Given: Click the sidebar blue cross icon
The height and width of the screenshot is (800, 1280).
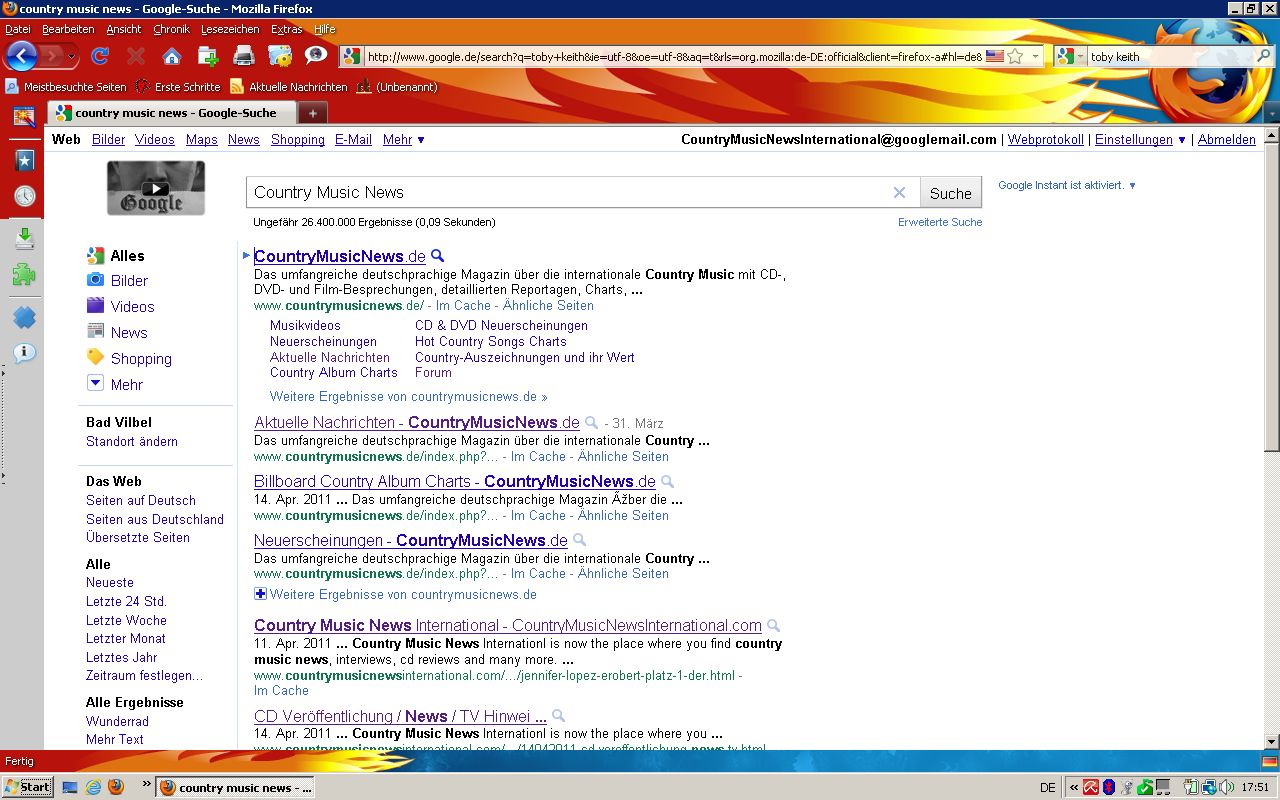Looking at the screenshot, I should pyautogui.click(x=24, y=318).
